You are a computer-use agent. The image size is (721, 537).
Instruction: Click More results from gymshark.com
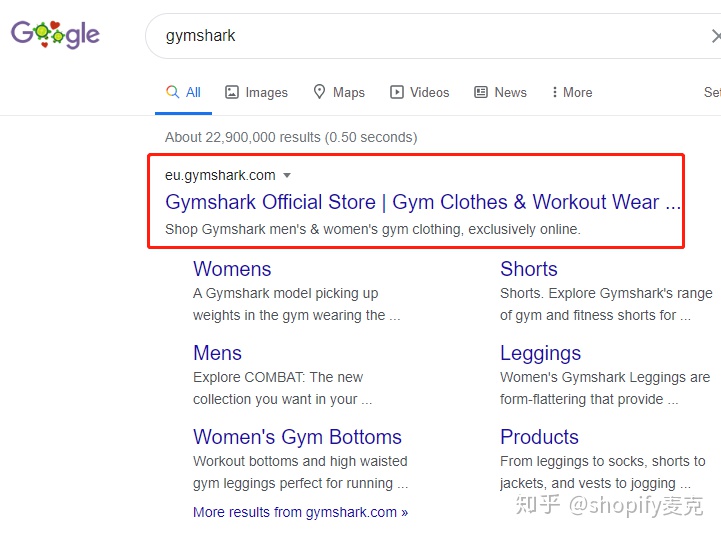tap(300, 512)
